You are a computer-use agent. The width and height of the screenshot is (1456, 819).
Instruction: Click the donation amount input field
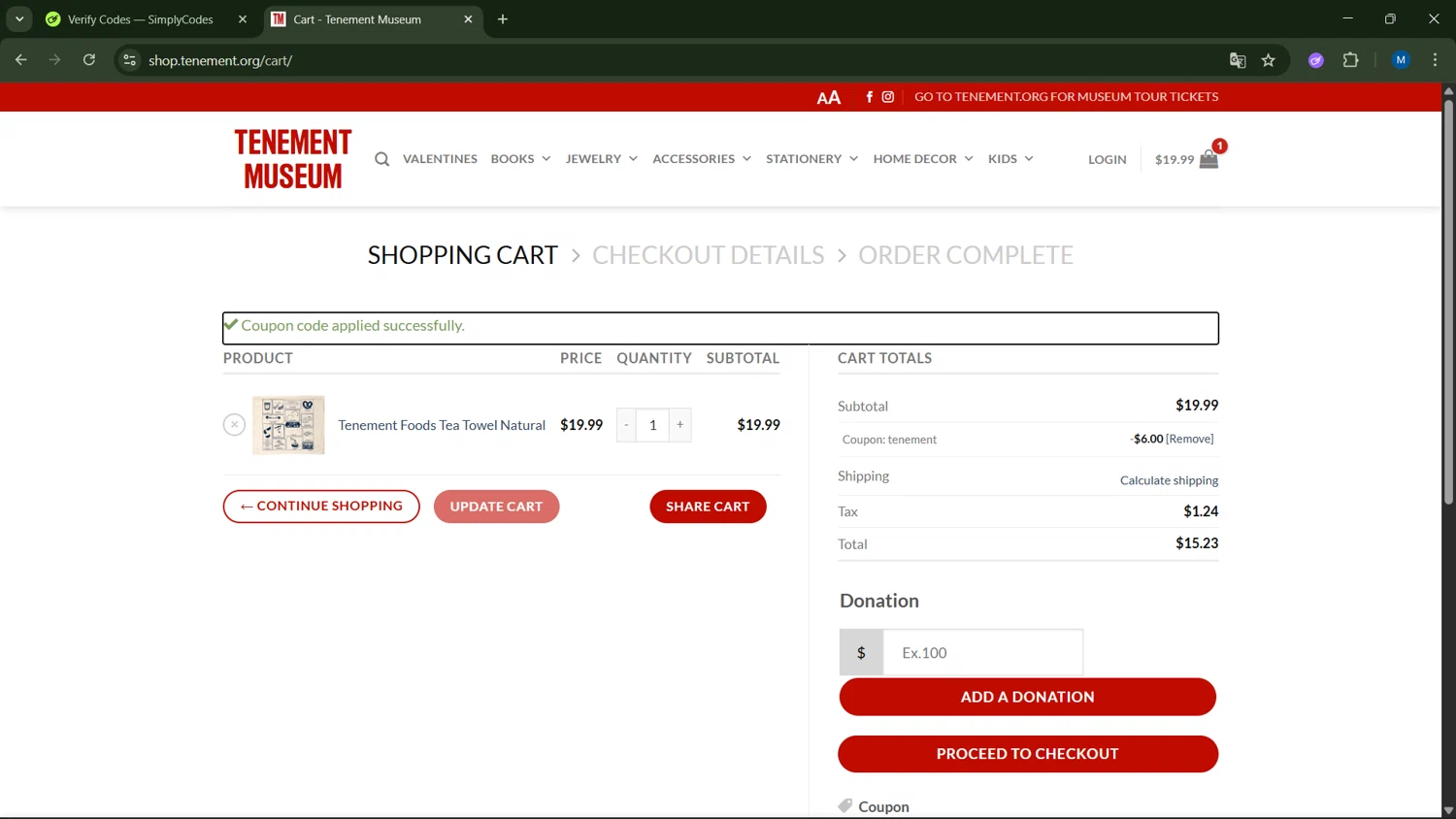pyautogui.click(x=982, y=653)
